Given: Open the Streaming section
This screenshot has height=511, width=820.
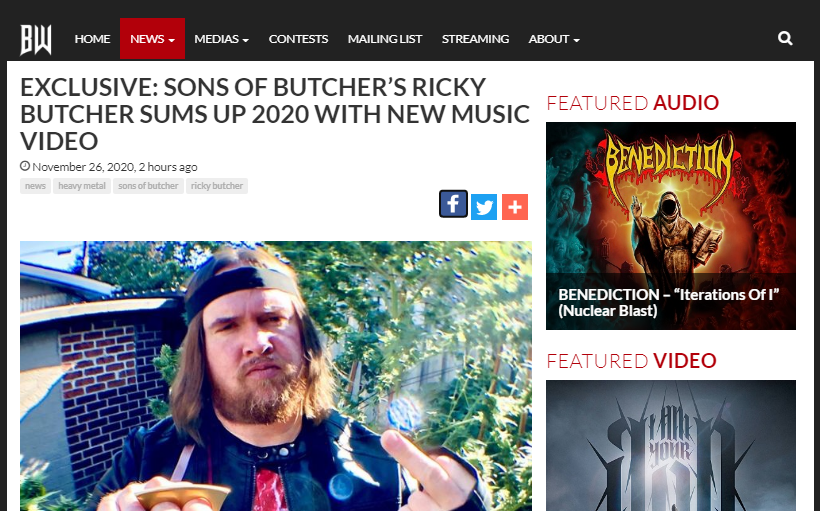Looking at the screenshot, I should (475, 39).
